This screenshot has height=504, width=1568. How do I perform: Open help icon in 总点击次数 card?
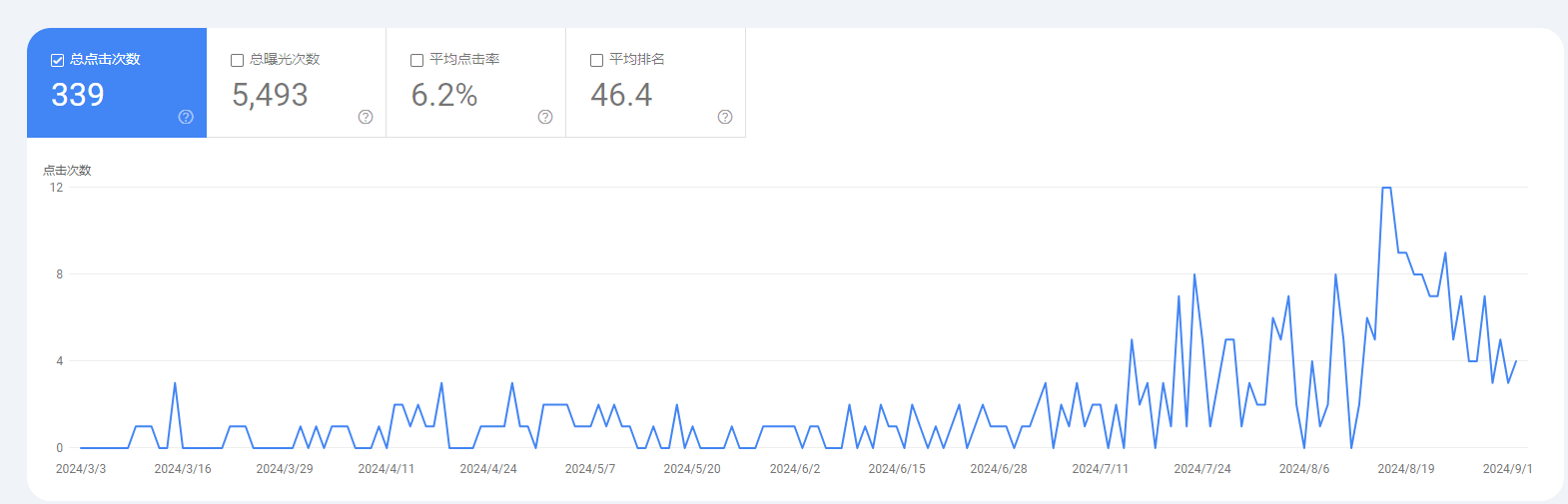[186, 117]
